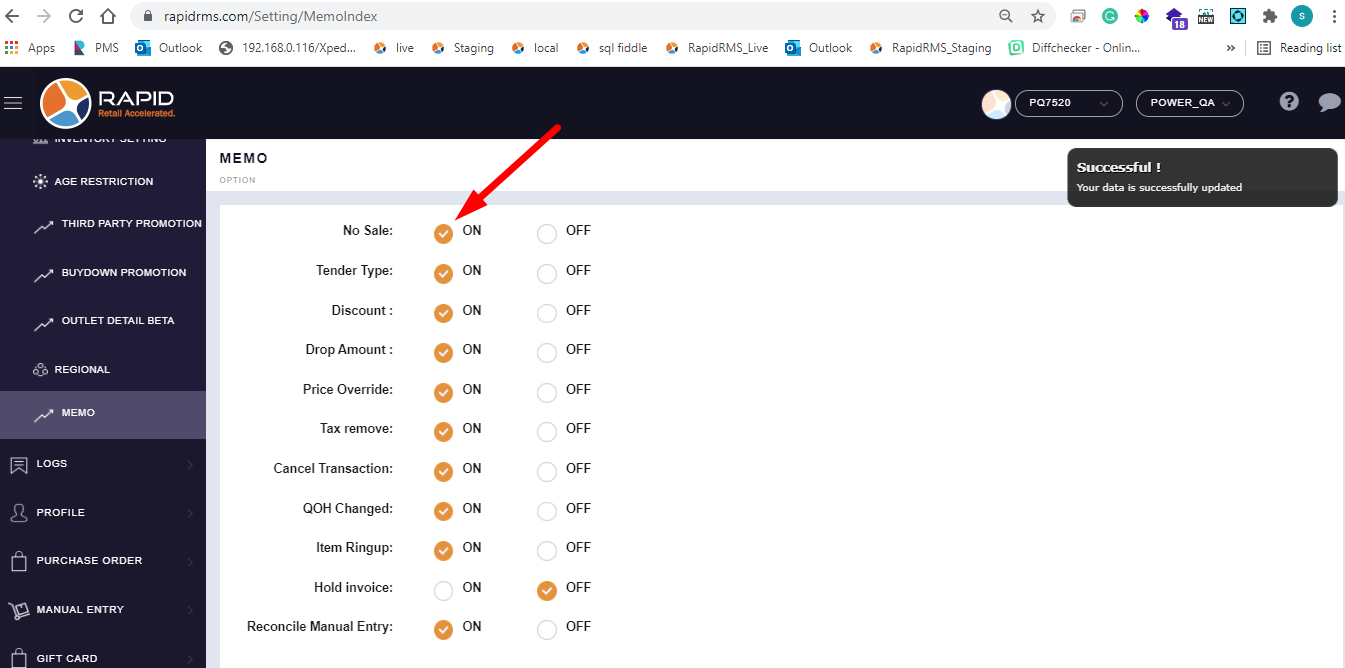1345x668 pixels.
Task: Open Age Restriction in sidebar
Action: coord(102,182)
